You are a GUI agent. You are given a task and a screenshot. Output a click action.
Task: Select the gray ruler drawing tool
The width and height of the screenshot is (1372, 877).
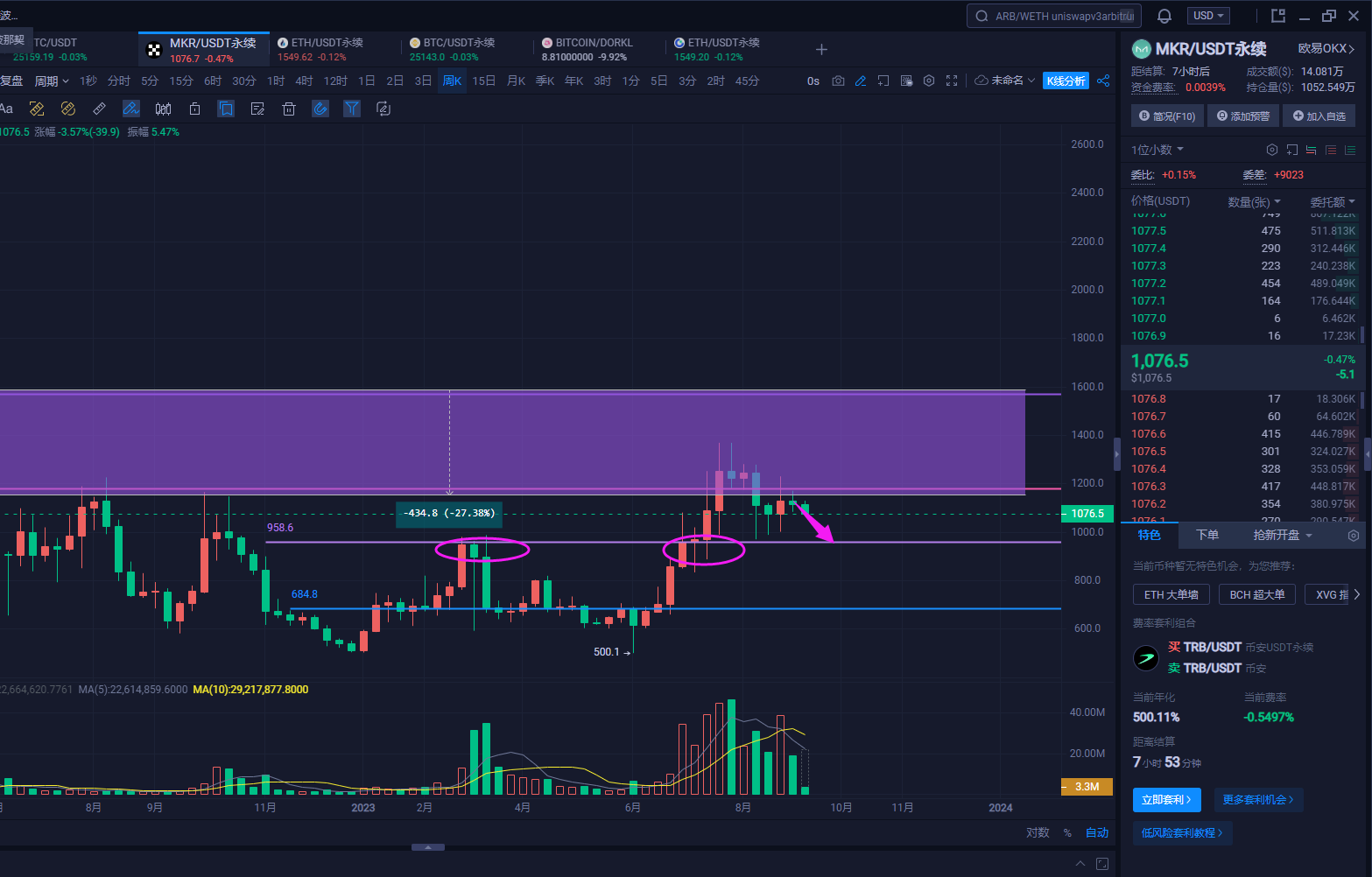coord(100,109)
